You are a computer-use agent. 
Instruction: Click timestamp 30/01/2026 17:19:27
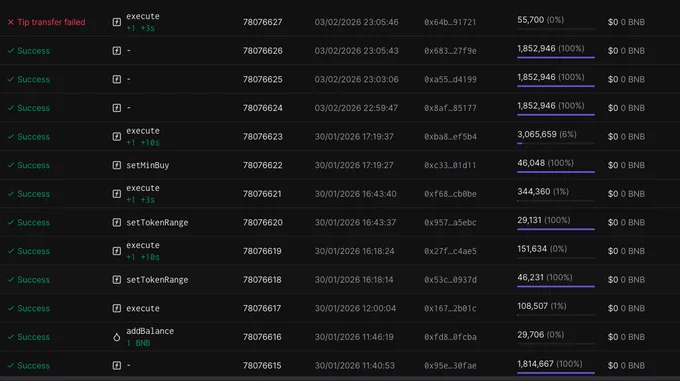pyautogui.click(x=354, y=165)
